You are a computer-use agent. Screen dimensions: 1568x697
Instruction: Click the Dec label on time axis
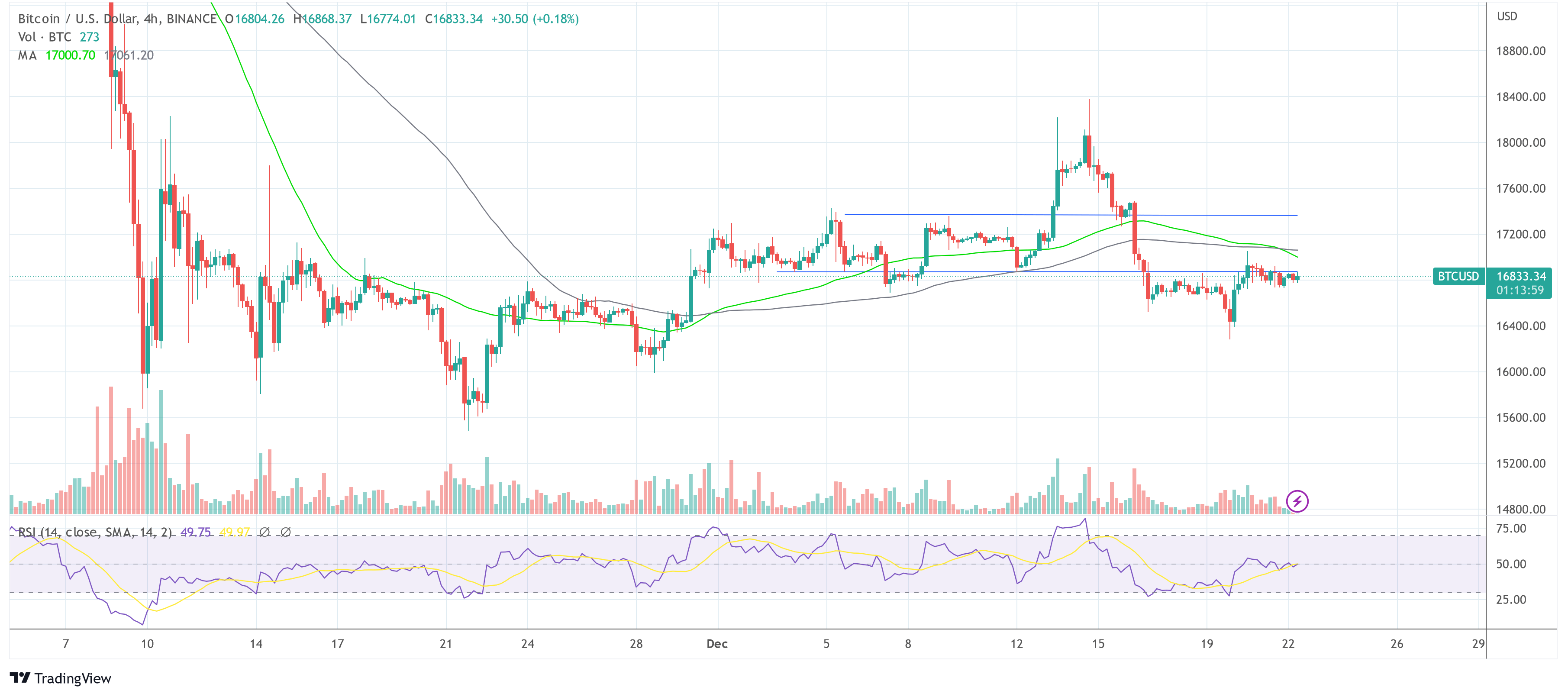[717, 644]
